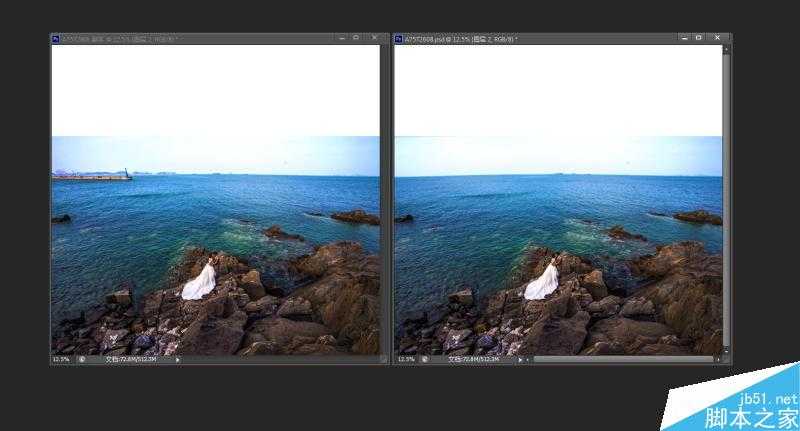Click the left window's document size info readout

click(132, 359)
